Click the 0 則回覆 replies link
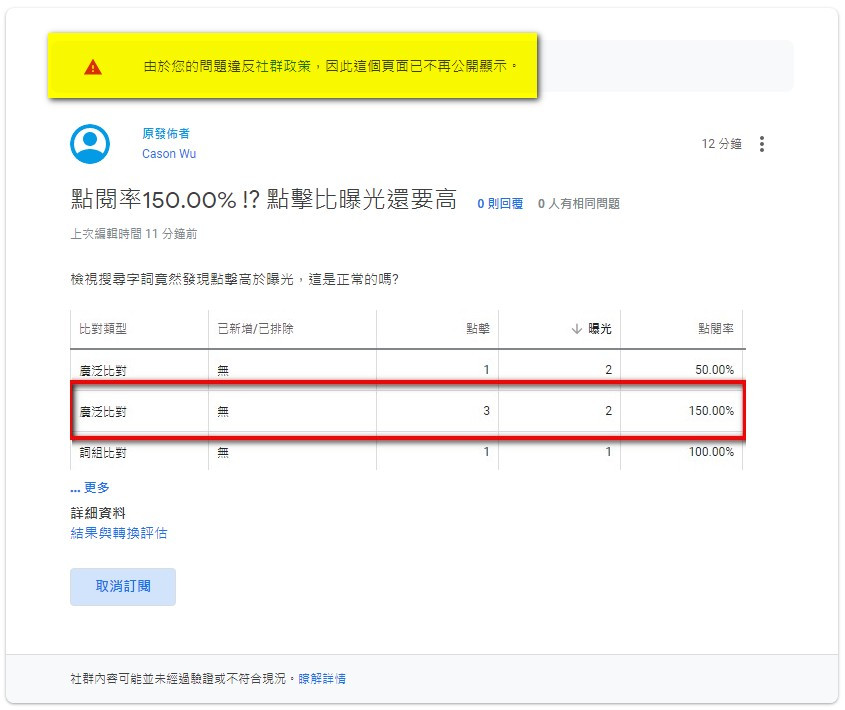The width and height of the screenshot is (845, 710). pyautogui.click(x=500, y=204)
